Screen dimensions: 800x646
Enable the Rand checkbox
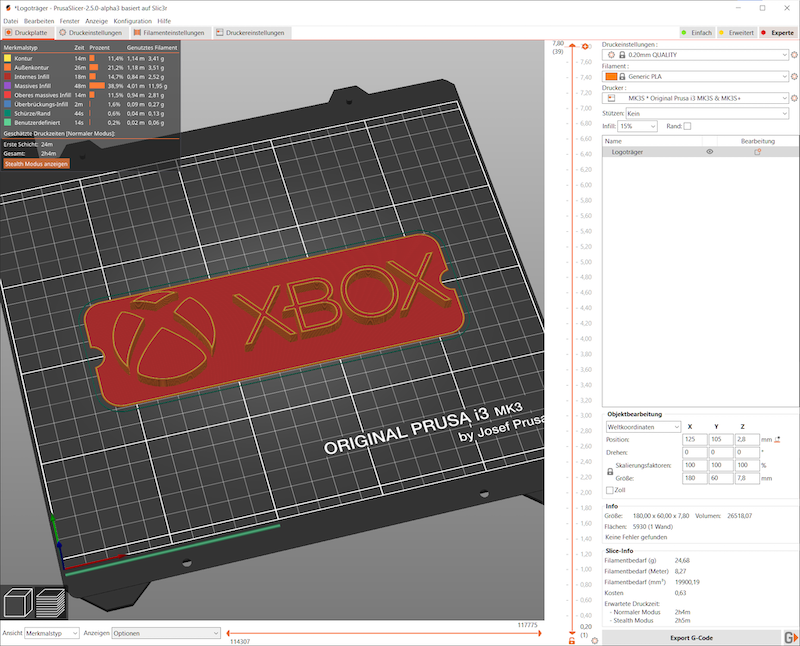(x=687, y=126)
